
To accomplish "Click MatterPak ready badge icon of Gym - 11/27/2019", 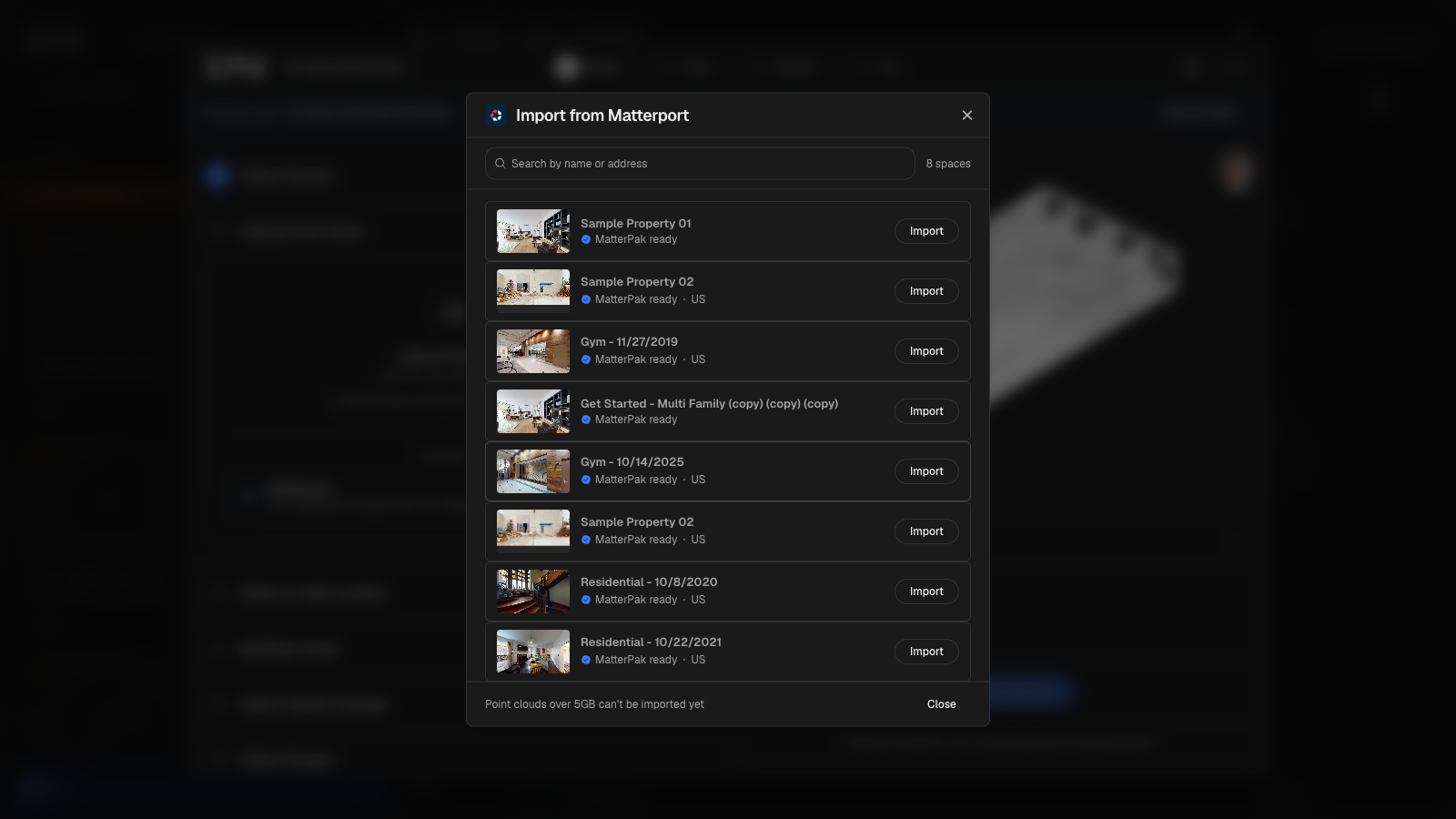I will pos(586,360).
